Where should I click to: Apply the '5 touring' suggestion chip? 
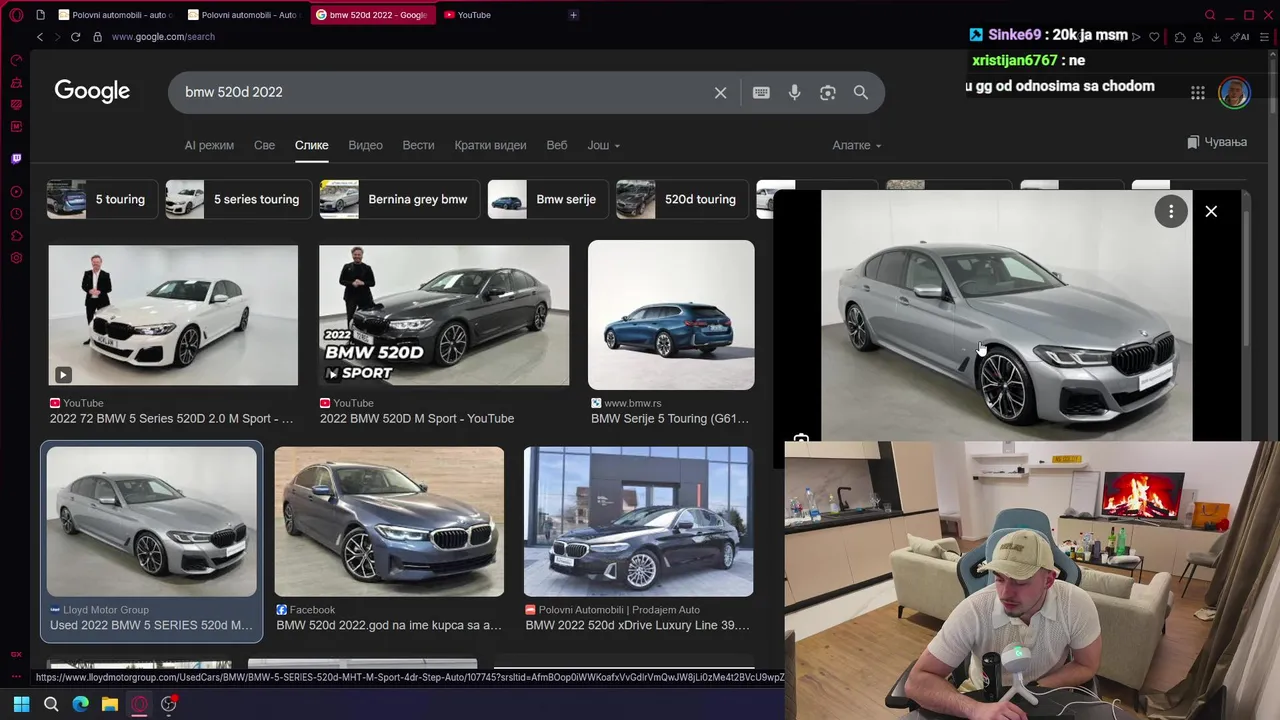click(103, 199)
